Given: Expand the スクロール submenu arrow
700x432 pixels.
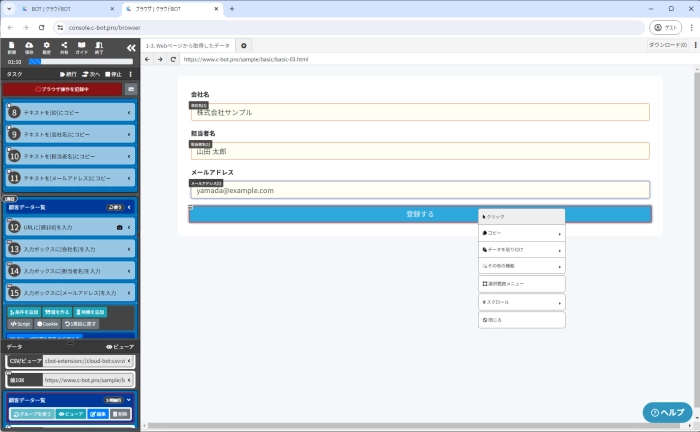Looking at the screenshot, I should point(559,301).
